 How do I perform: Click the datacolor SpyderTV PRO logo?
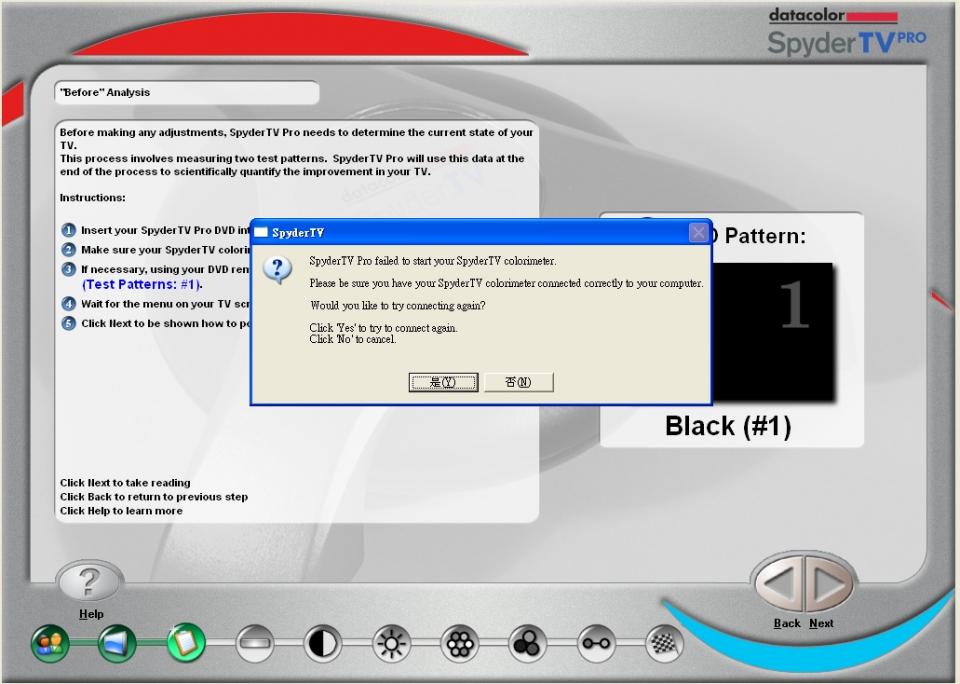845,33
